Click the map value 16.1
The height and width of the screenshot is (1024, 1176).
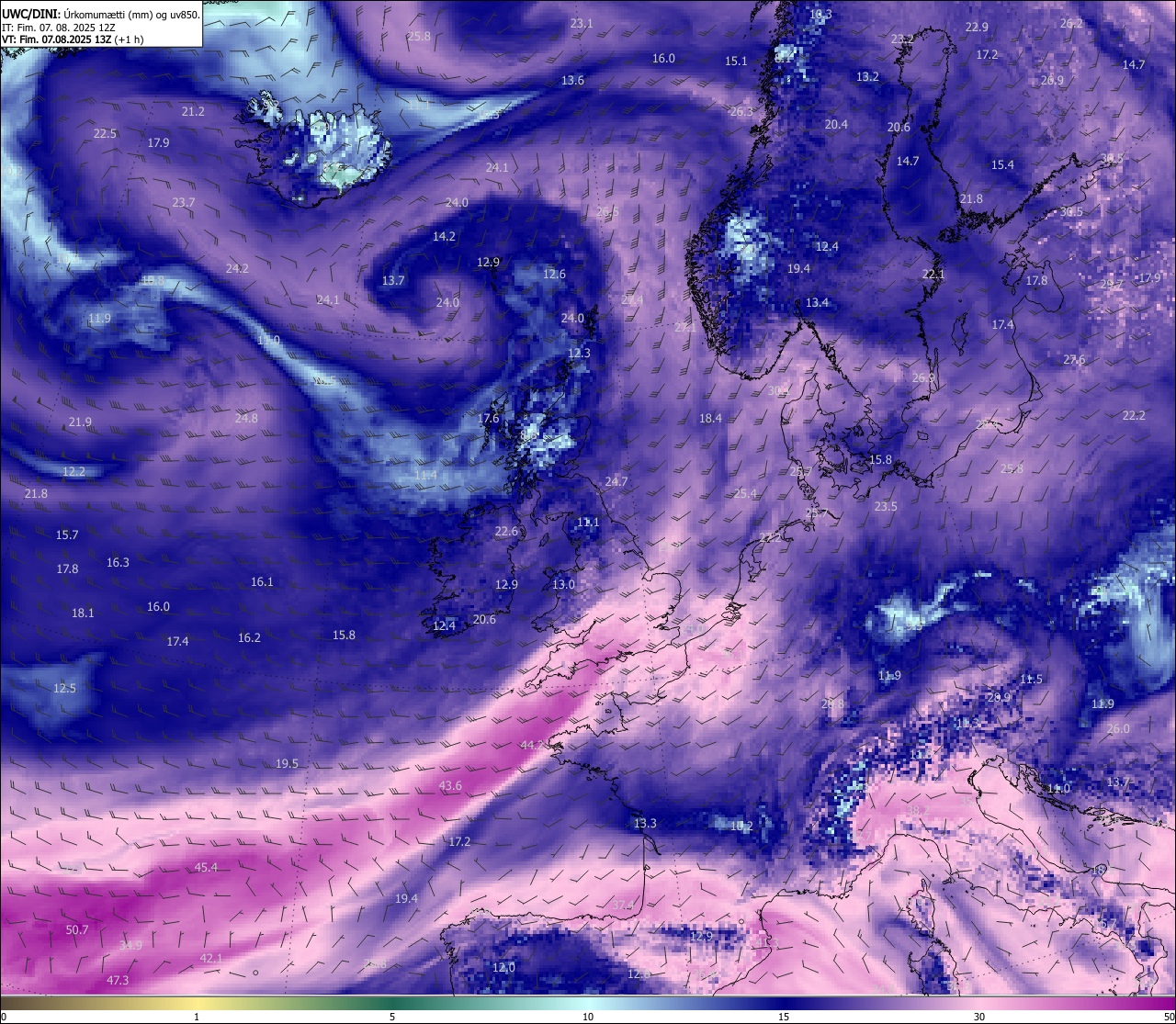262,581
